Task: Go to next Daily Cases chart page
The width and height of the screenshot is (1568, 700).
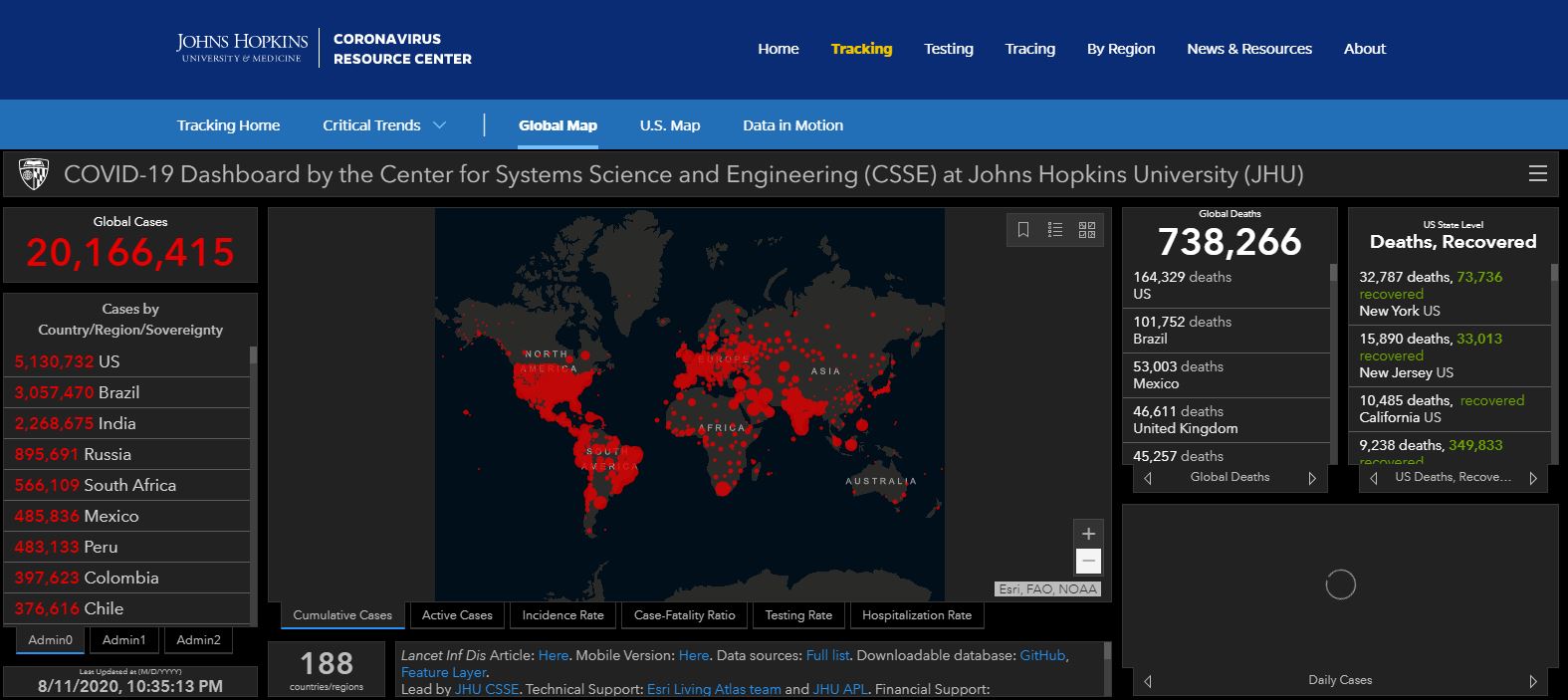Action: click(1533, 681)
